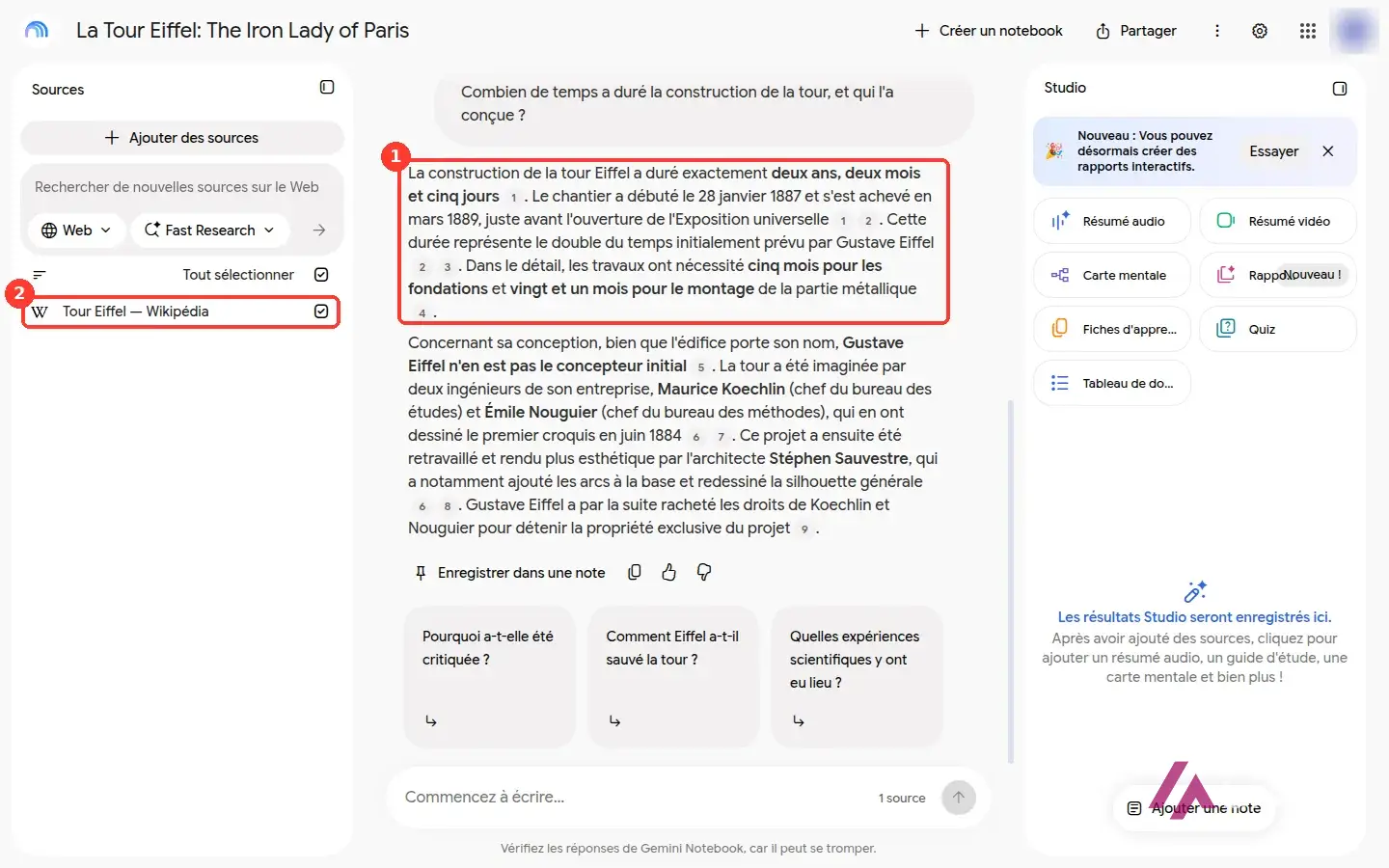Focus the web sources search field
This screenshot has width=1389, height=868.
pos(177,187)
